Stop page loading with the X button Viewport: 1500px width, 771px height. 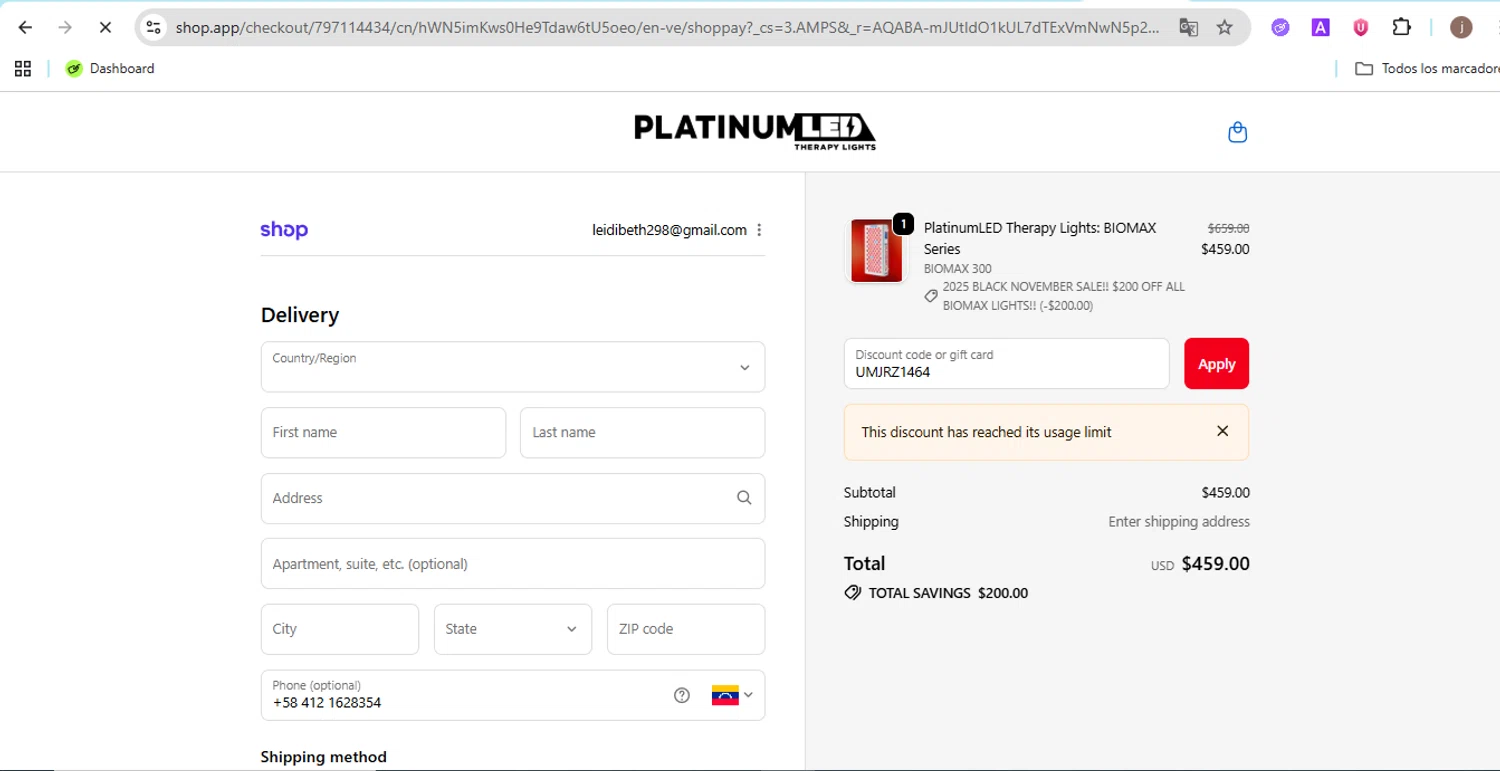click(105, 28)
